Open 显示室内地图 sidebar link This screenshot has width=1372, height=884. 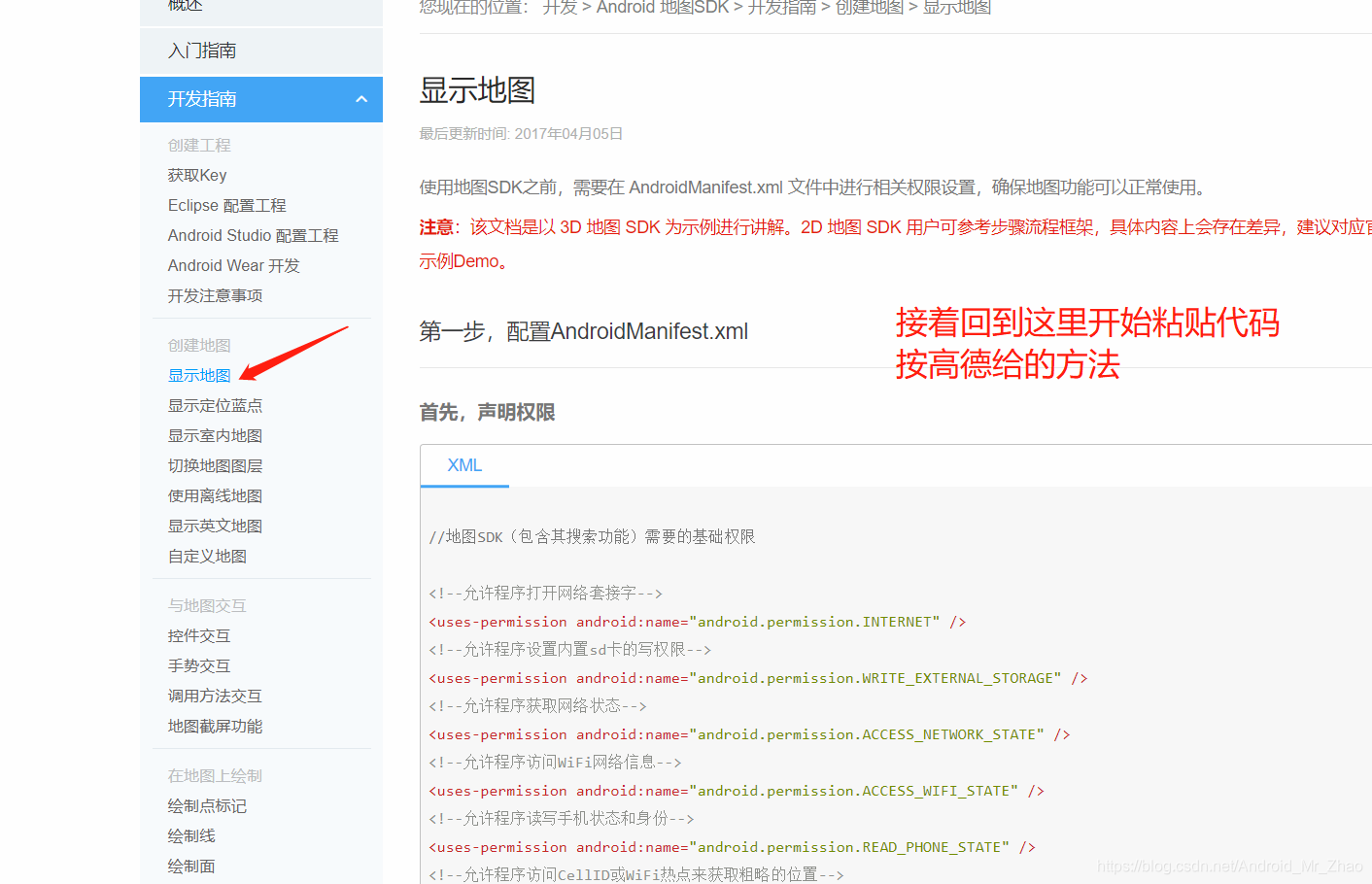[215, 435]
